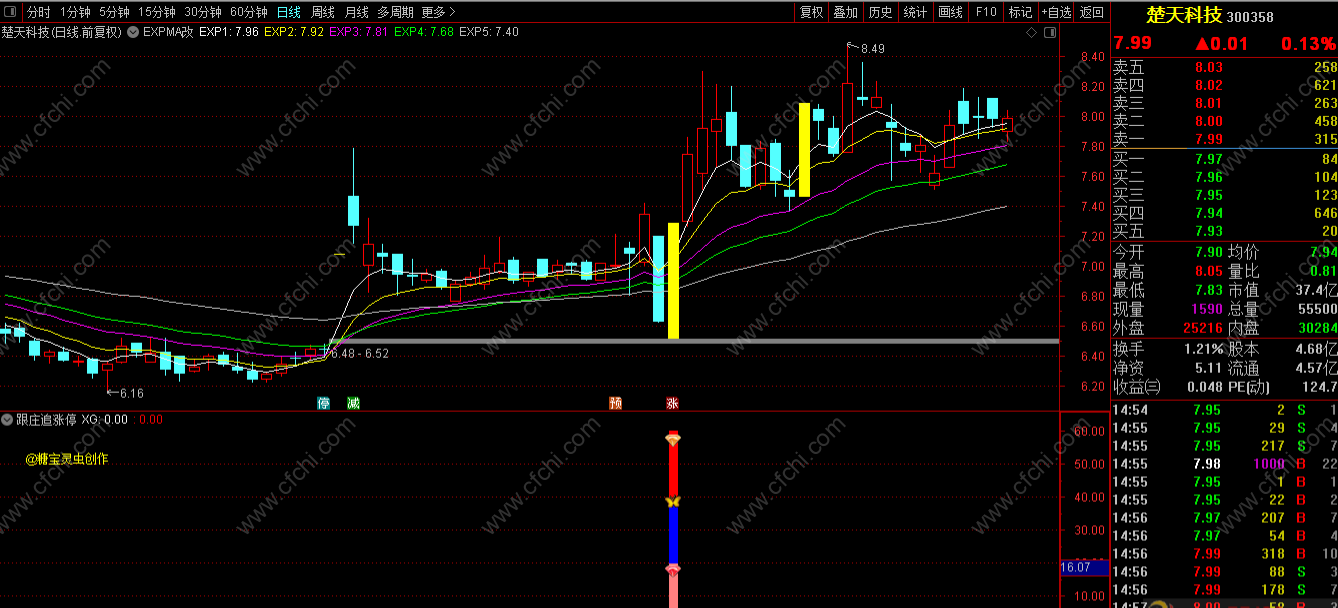
Task: Click the first yellow highlighted candlestick bar
Action: [673, 281]
